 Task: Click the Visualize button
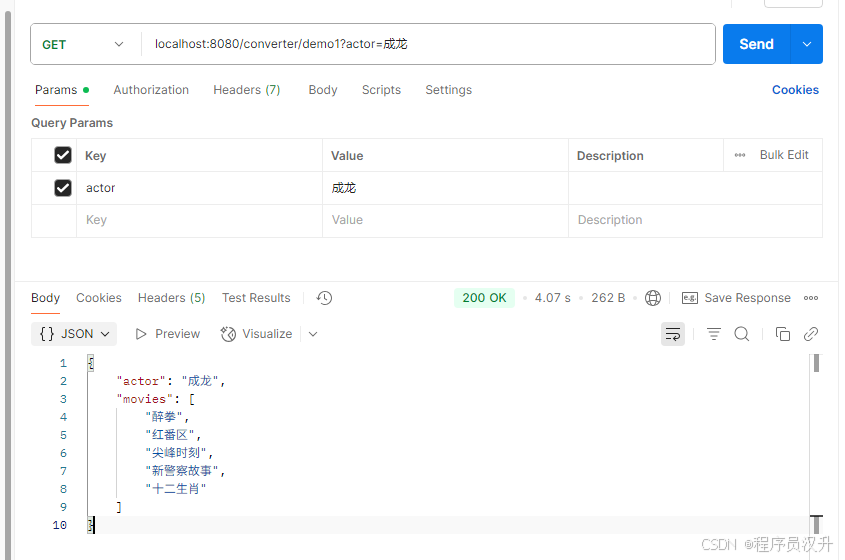point(257,334)
